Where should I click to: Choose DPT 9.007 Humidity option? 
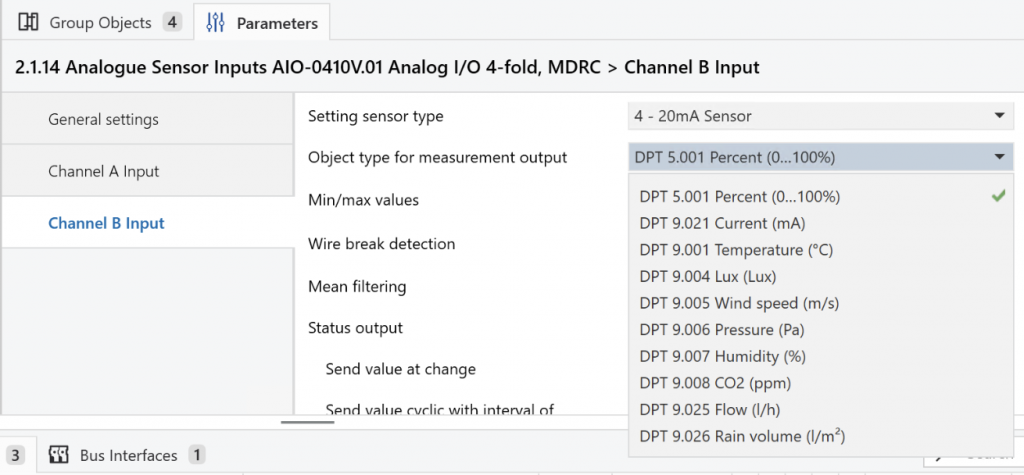[722, 356]
